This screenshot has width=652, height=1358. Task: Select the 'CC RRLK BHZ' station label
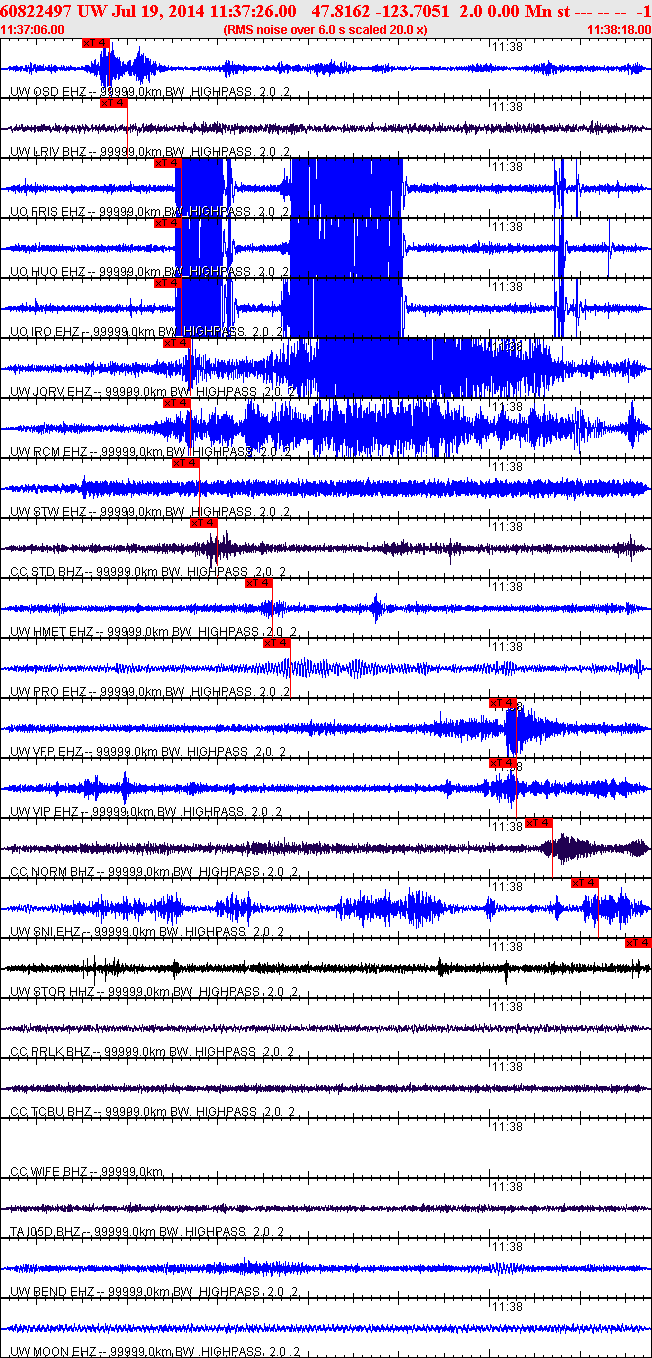(x=50, y=1052)
